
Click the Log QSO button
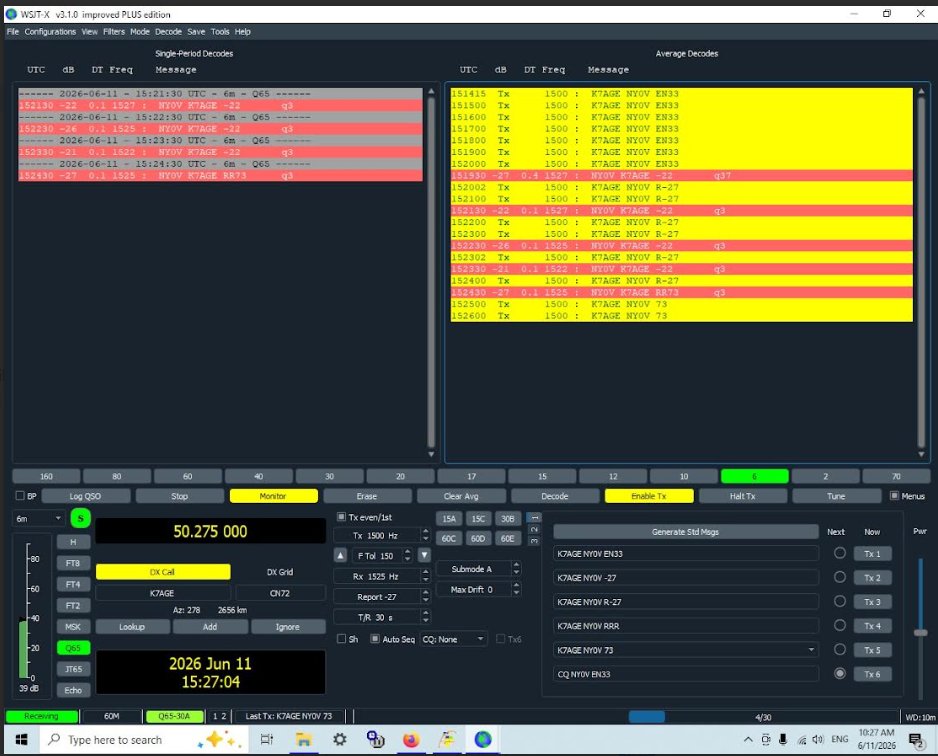coord(86,496)
